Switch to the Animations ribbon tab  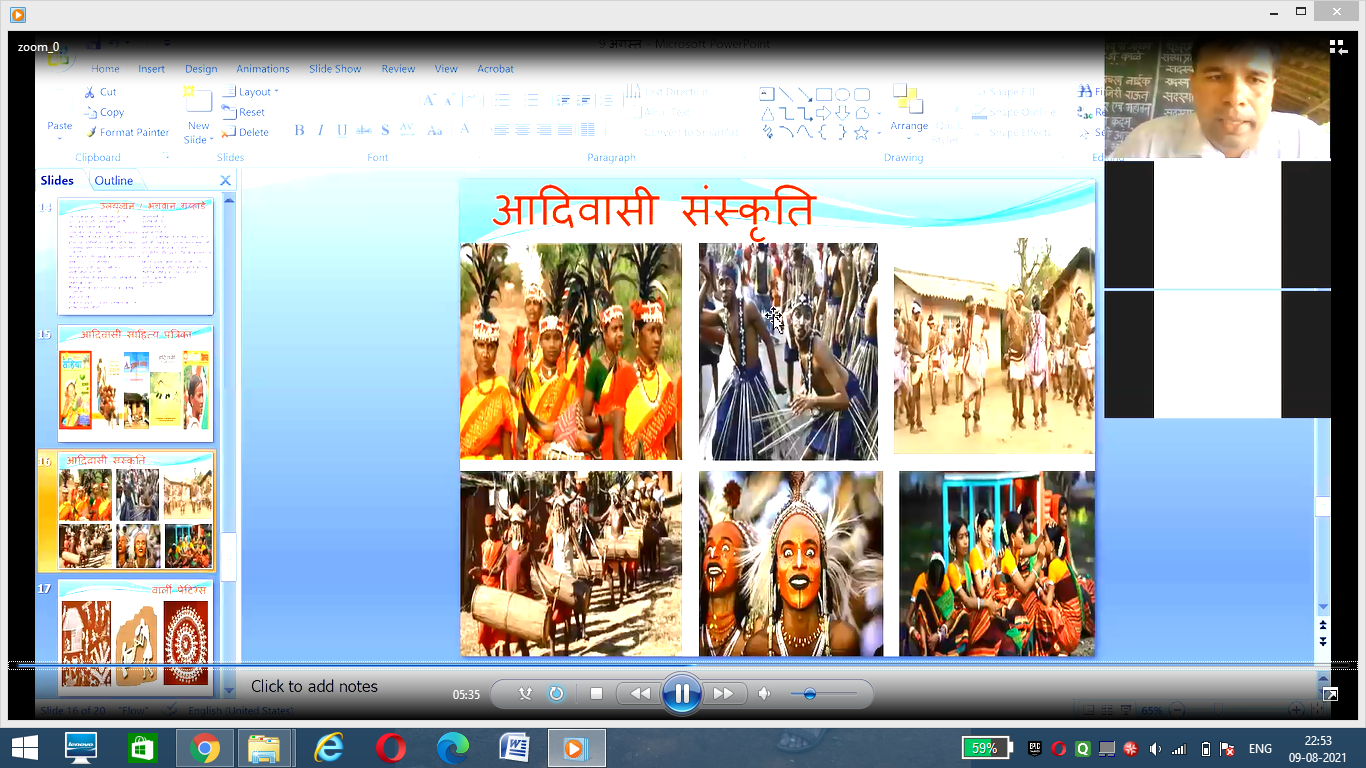262,68
